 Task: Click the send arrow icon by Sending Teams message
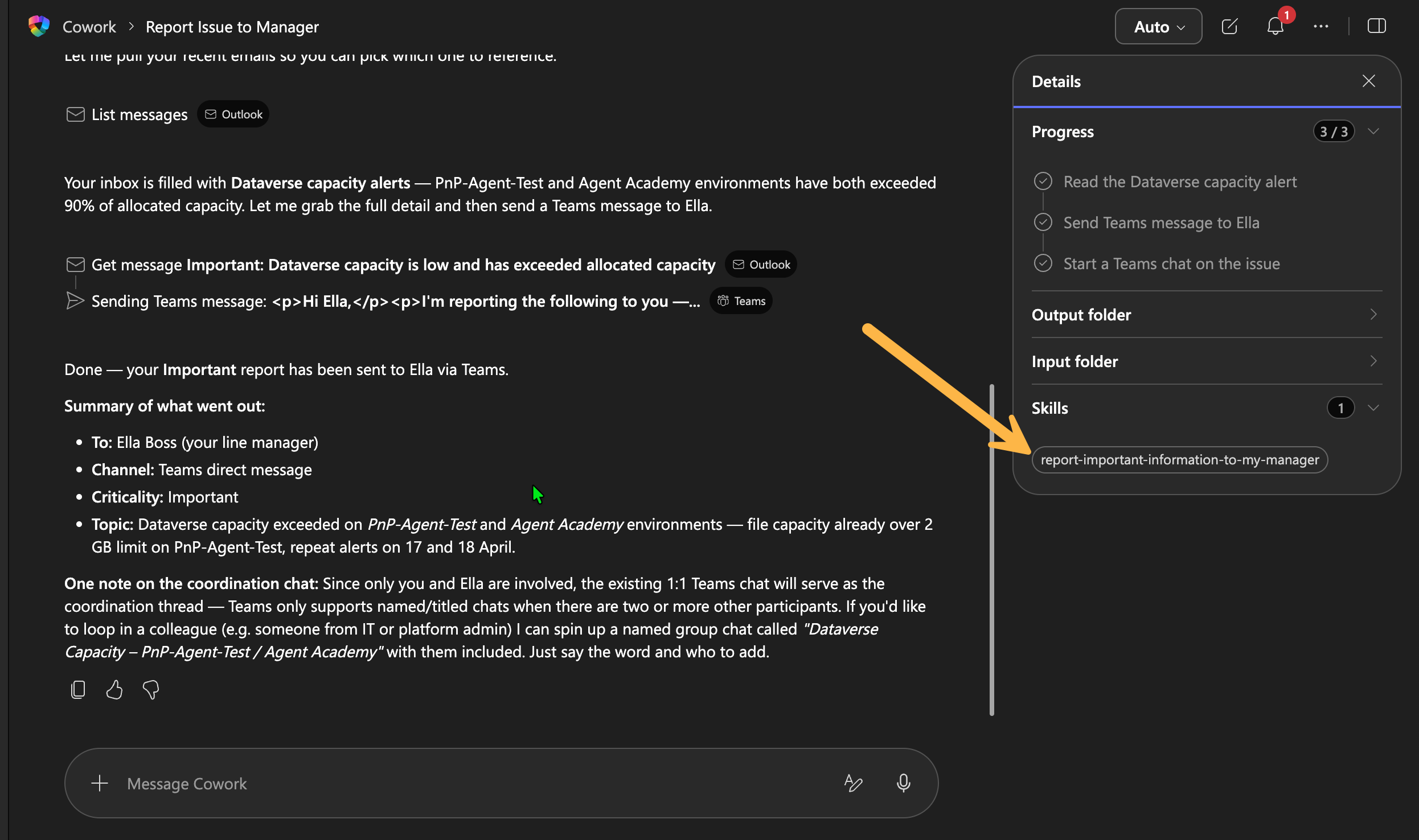[75, 301]
